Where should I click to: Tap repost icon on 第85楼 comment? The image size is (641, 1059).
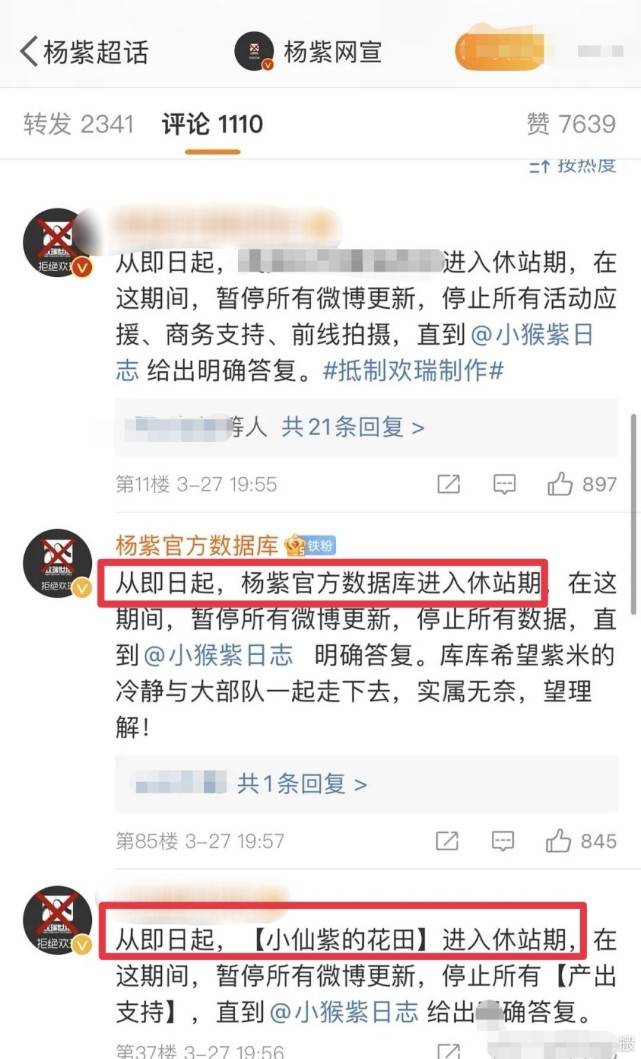coord(447,840)
